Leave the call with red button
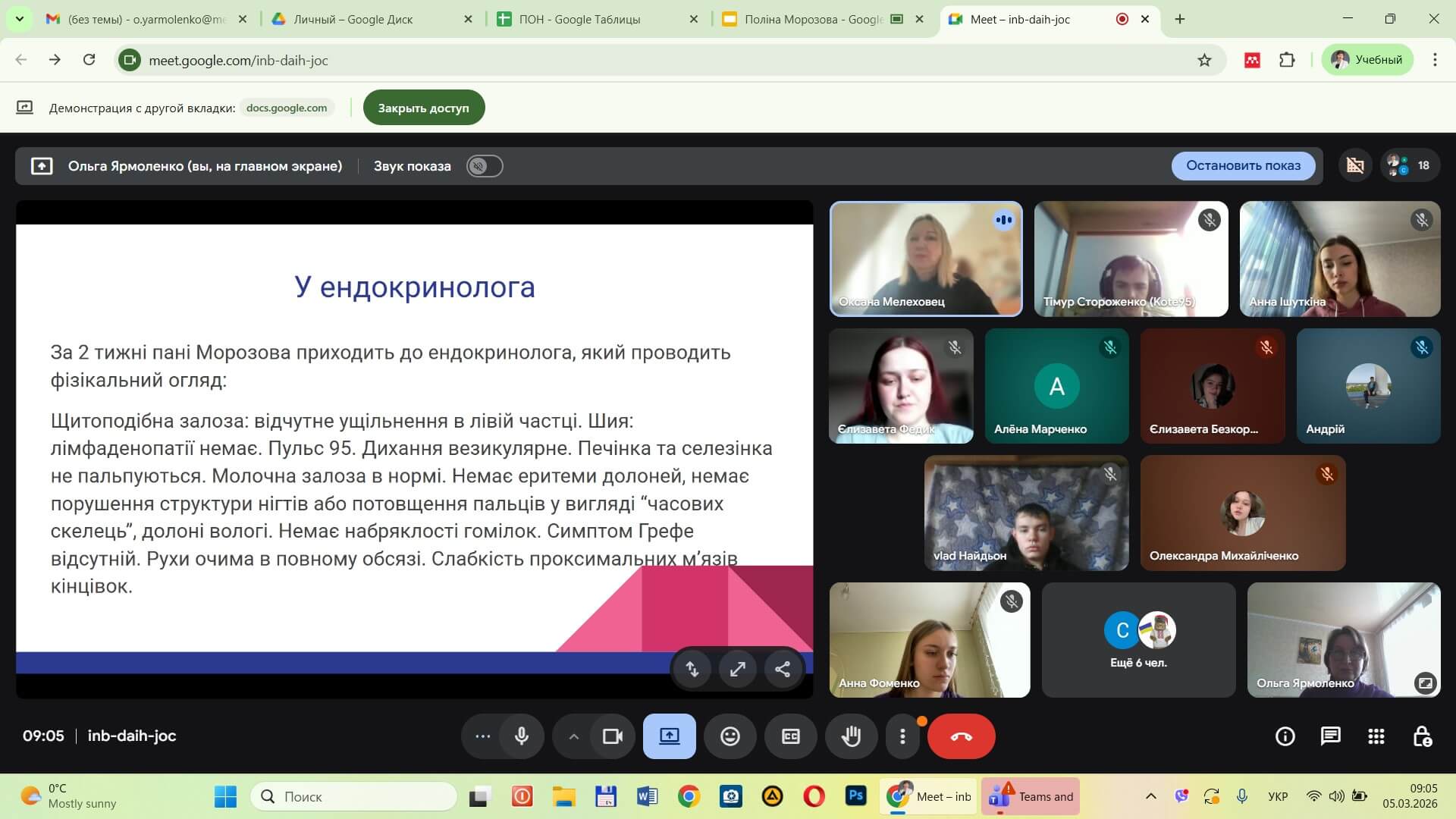The image size is (1456, 819). pos(961,736)
